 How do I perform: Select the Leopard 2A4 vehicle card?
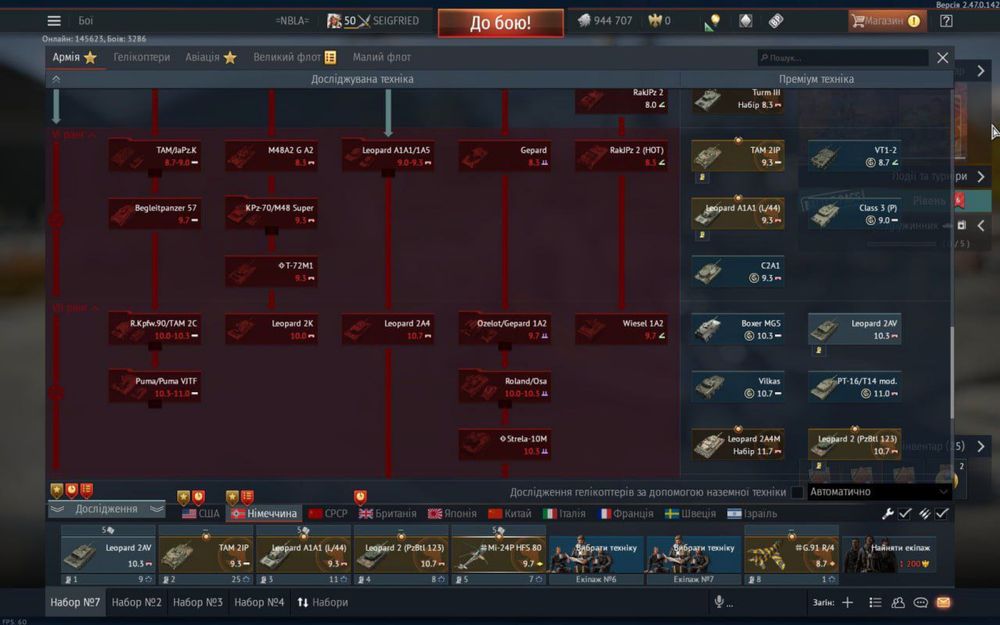[388, 329]
